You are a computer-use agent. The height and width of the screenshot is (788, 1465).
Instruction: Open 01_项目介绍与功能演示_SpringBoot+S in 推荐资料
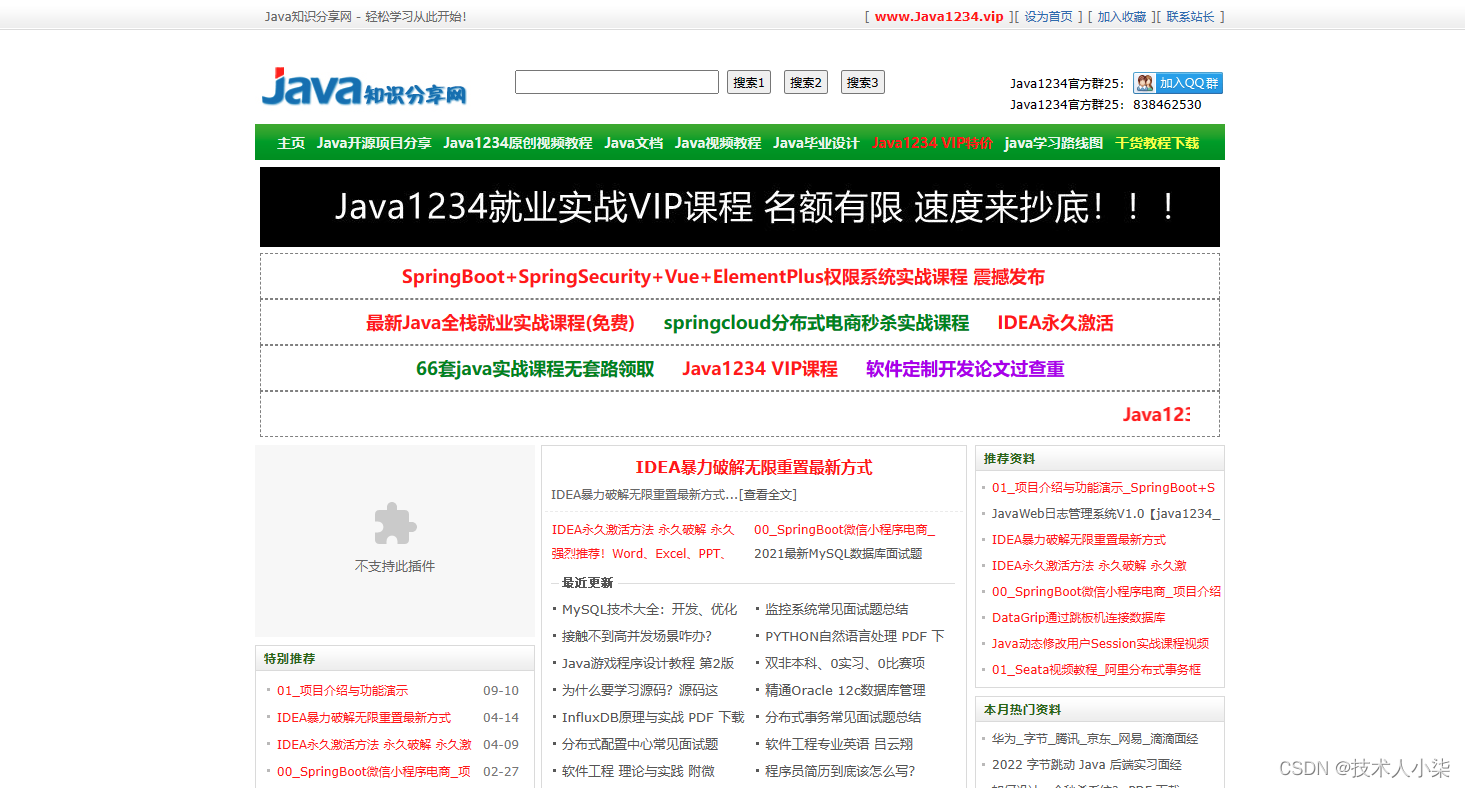tap(1104, 488)
